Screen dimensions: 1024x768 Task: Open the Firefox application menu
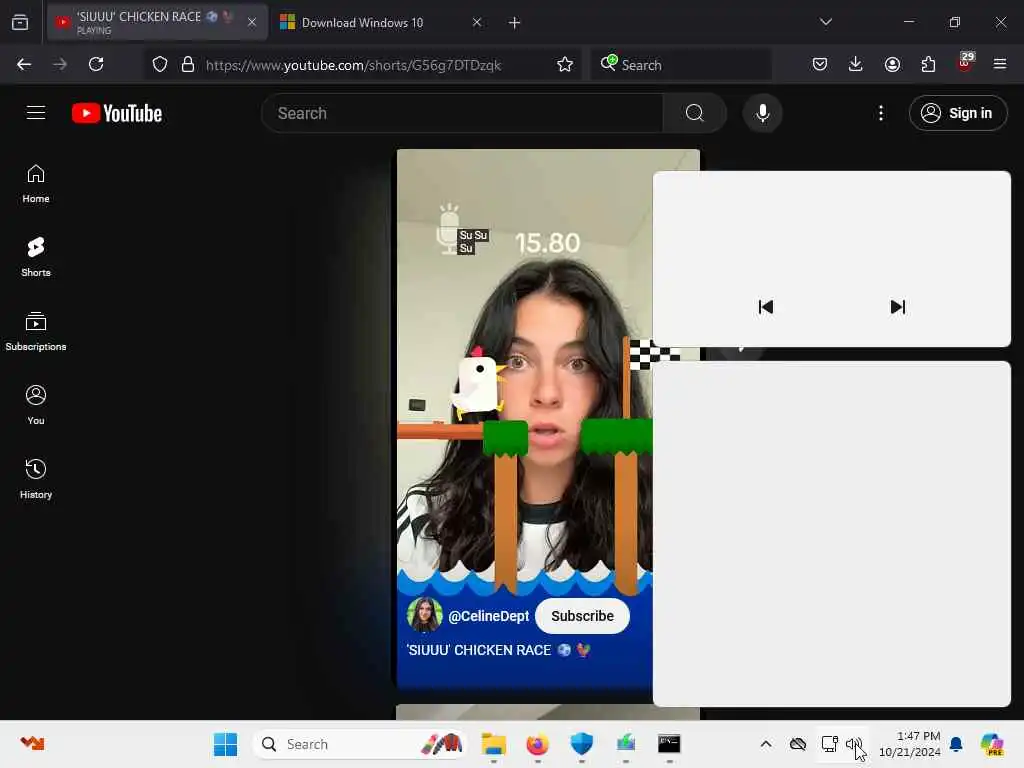coord(1000,64)
